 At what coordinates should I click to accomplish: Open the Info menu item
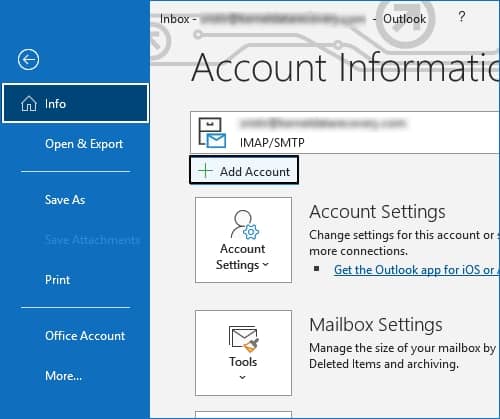[x=75, y=104]
